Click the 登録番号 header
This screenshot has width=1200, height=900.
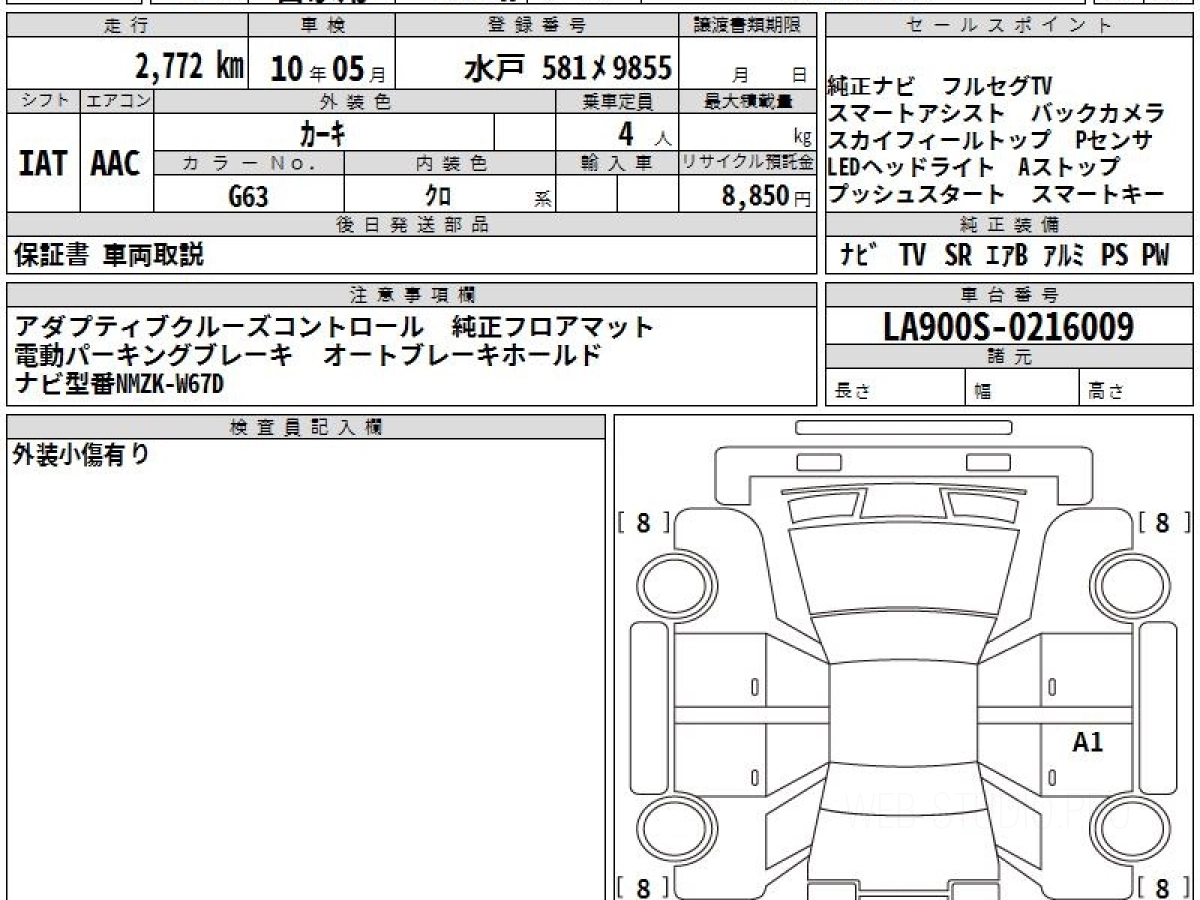[537, 26]
